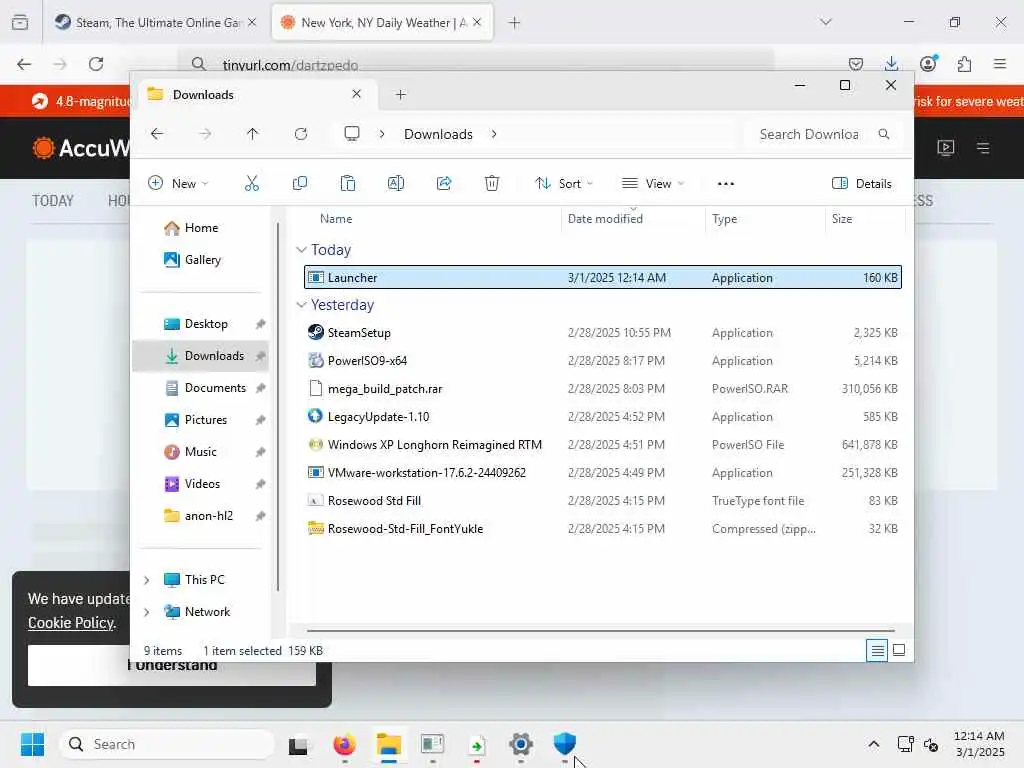Viewport: 1024px width, 768px height.
Task: Select the Rosewood Std Fill font file
Action: pyautogui.click(x=603, y=500)
